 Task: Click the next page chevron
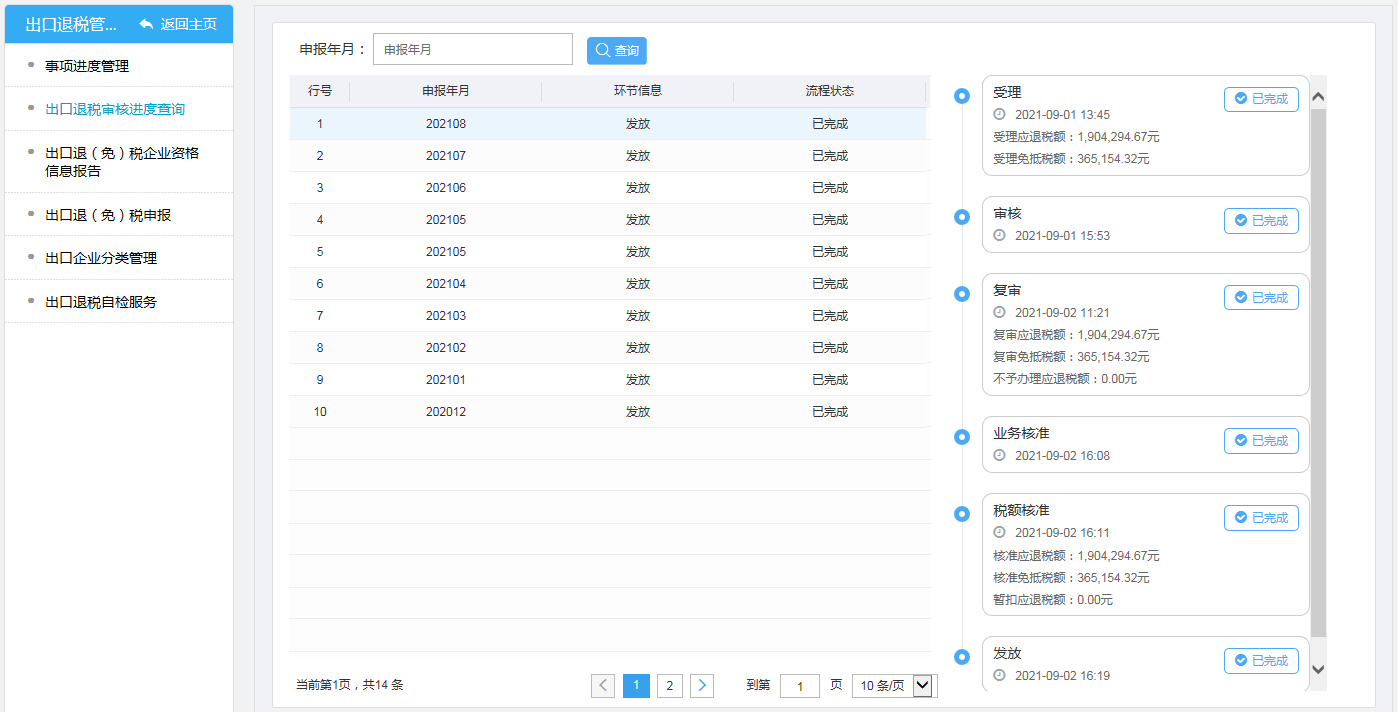click(702, 686)
